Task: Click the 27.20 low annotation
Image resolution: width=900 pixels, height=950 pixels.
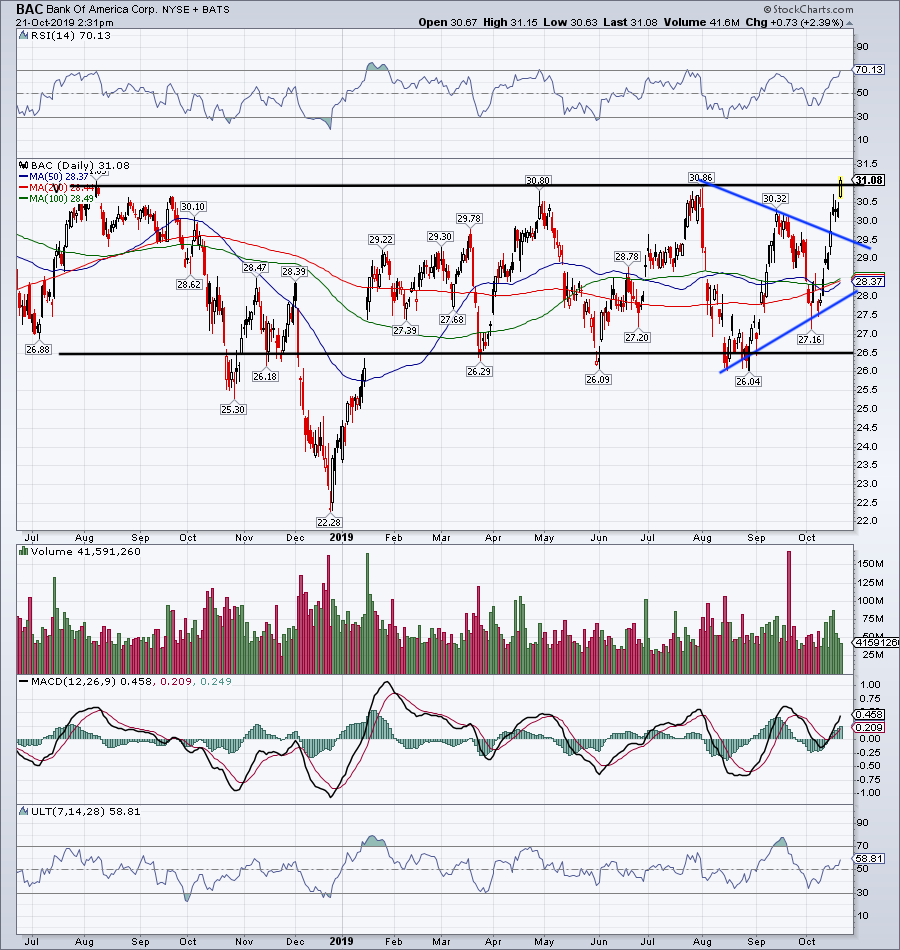Action: pyautogui.click(x=638, y=337)
